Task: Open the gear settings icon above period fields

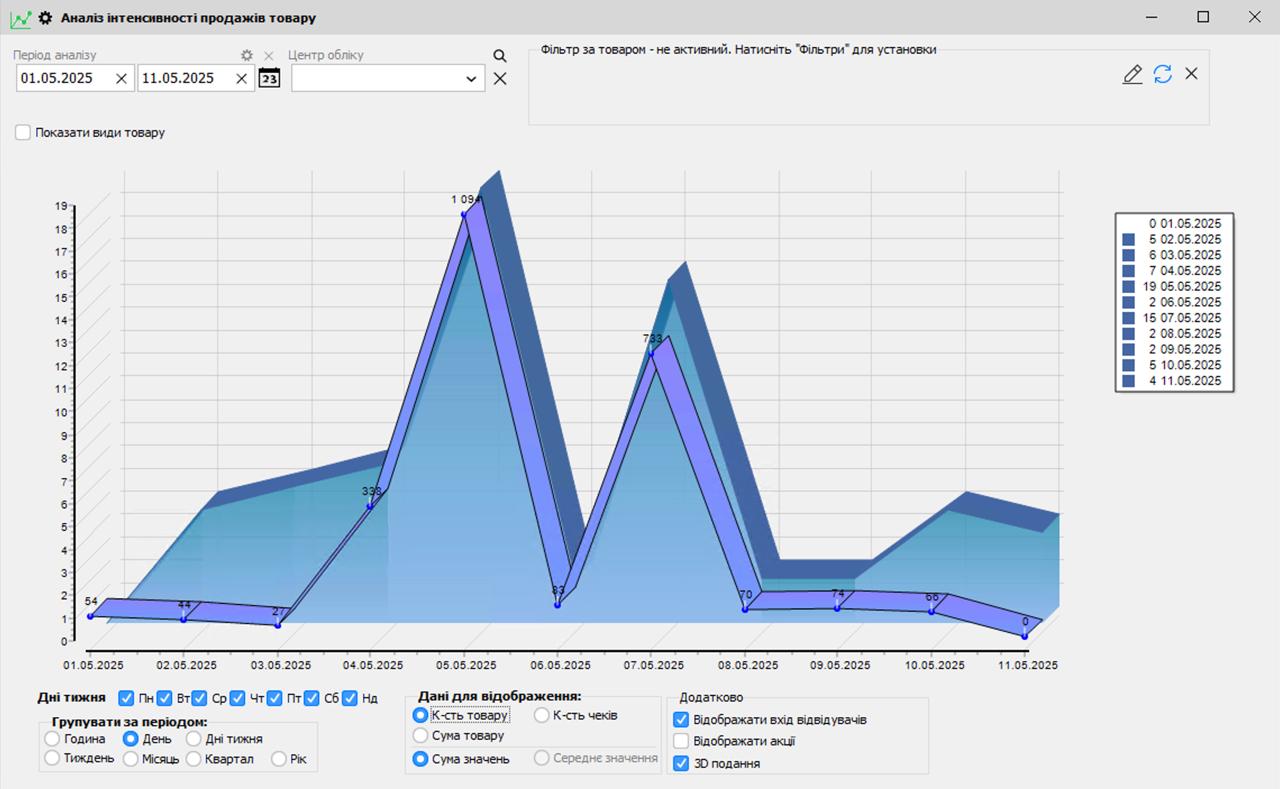Action: pyautogui.click(x=246, y=56)
